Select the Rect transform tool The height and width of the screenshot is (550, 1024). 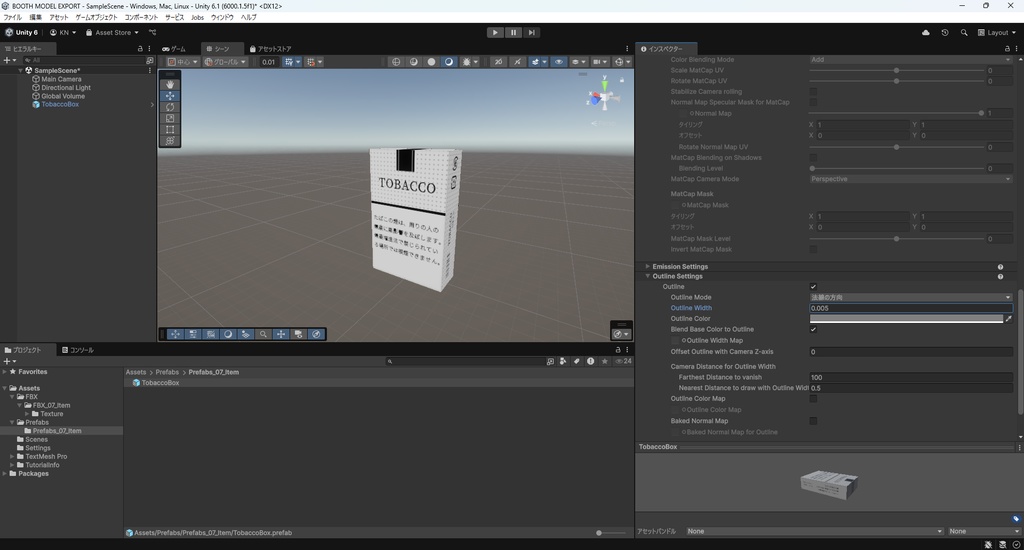coord(170,130)
